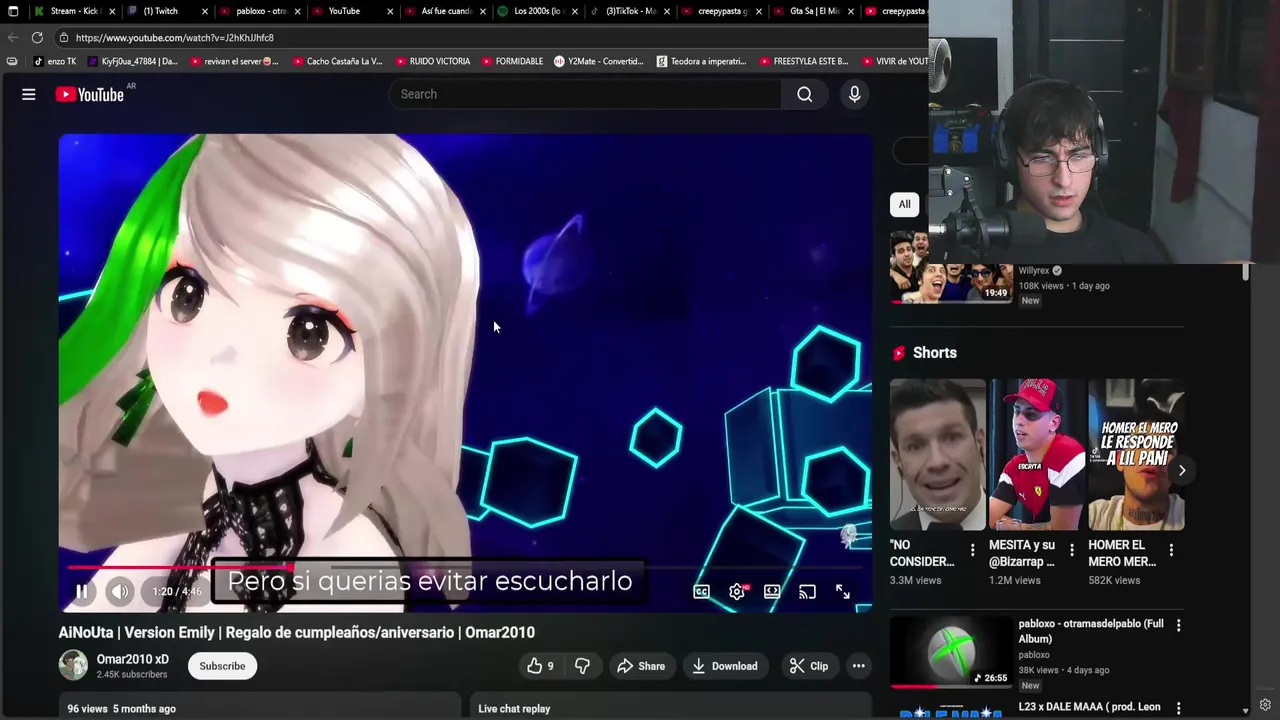The image size is (1280, 720).
Task: Open the 'HOMER EL MERO MER...' Short thumbnail
Action: (1136, 455)
